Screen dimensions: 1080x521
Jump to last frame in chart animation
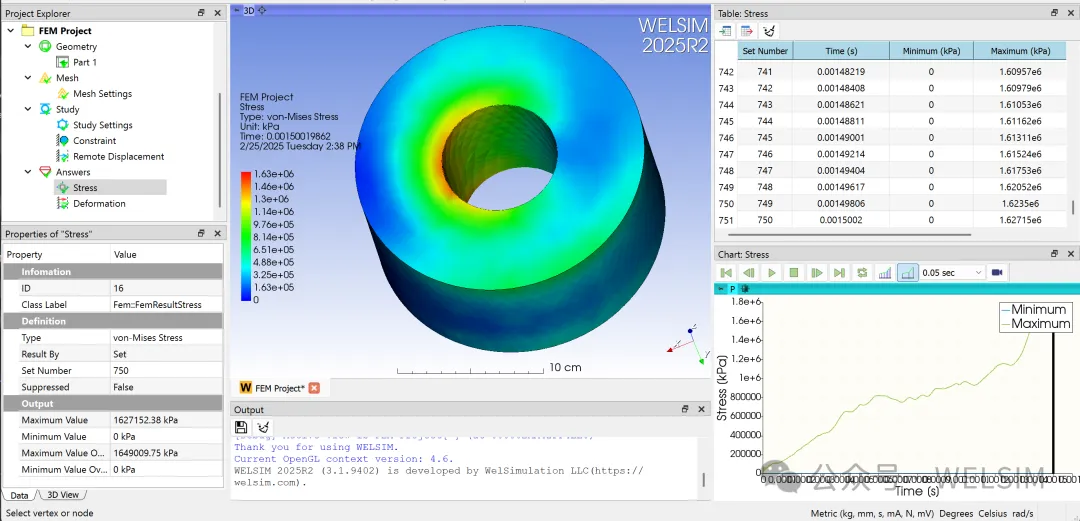(x=839, y=273)
